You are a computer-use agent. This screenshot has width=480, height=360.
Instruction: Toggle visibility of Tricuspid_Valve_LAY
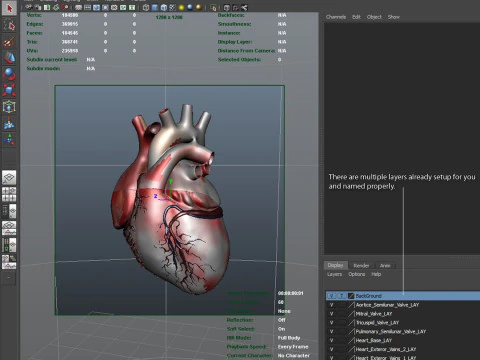[x=331, y=322]
